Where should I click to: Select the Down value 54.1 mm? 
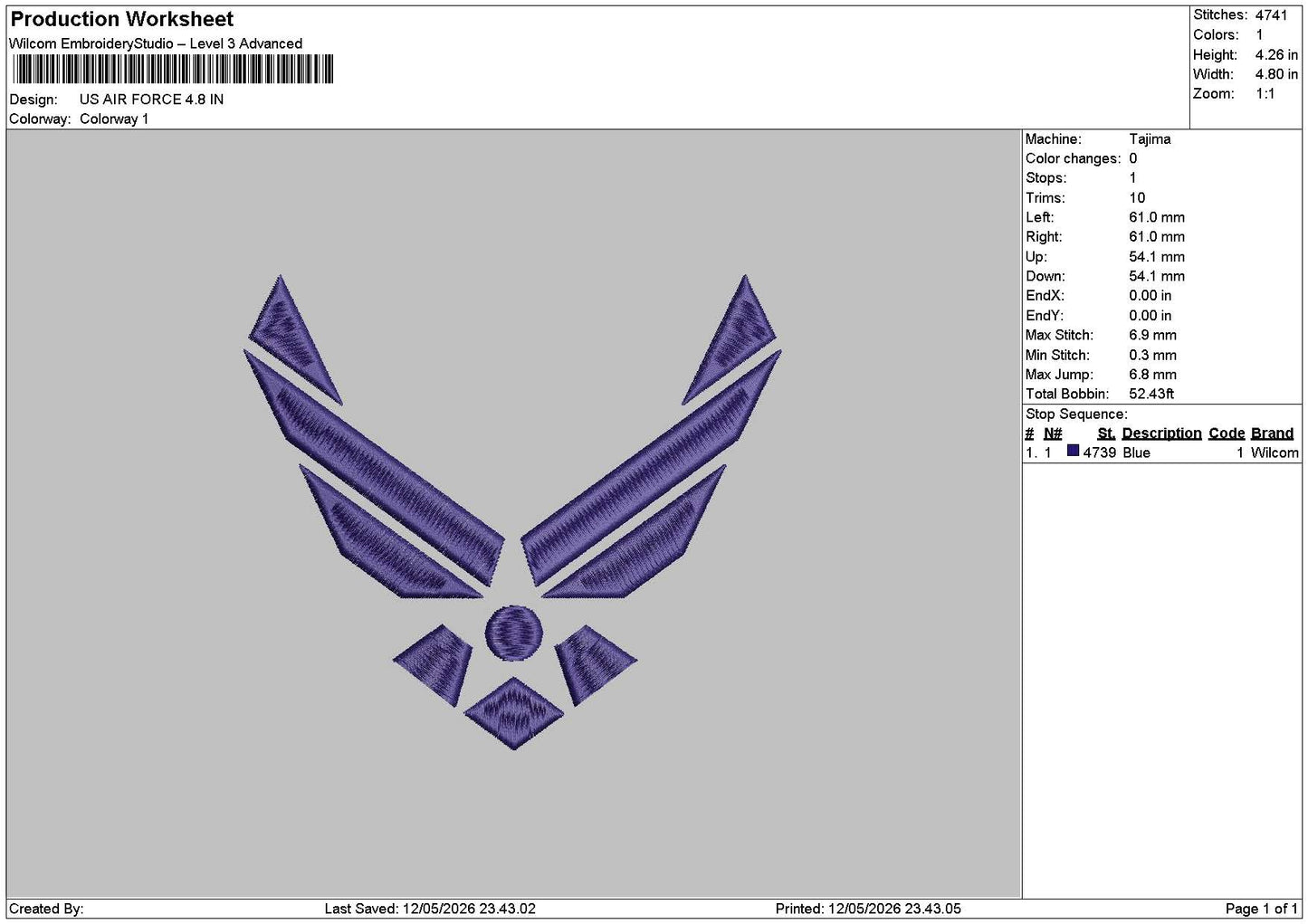[x=1157, y=276]
